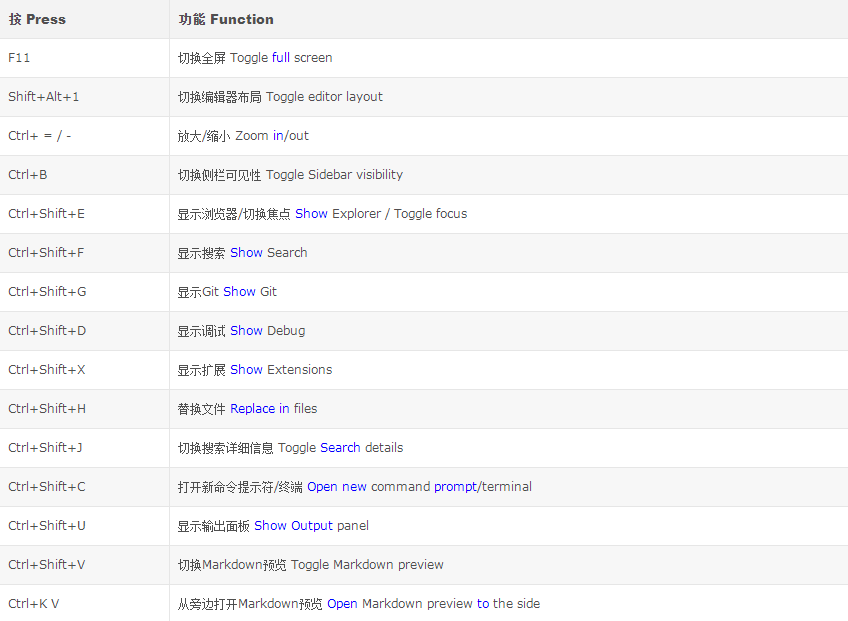Select the Shift+Alt+1 shortcut cell
Viewport: 848px width, 621px height.
point(84,97)
